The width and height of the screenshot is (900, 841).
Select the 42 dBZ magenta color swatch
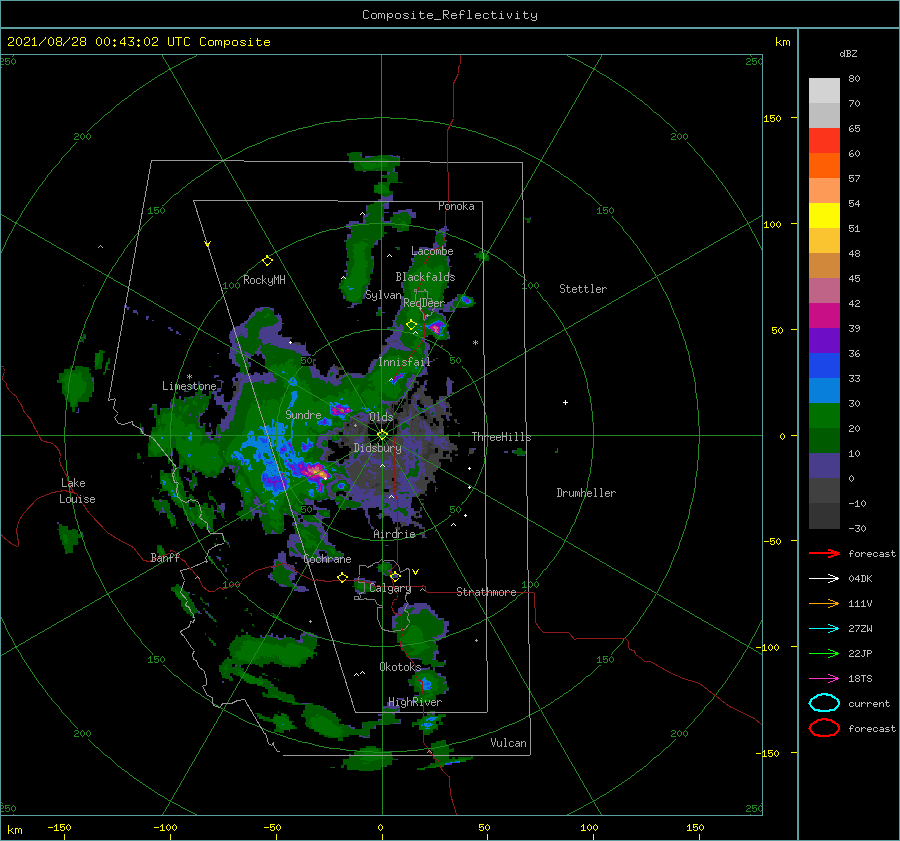(824, 315)
